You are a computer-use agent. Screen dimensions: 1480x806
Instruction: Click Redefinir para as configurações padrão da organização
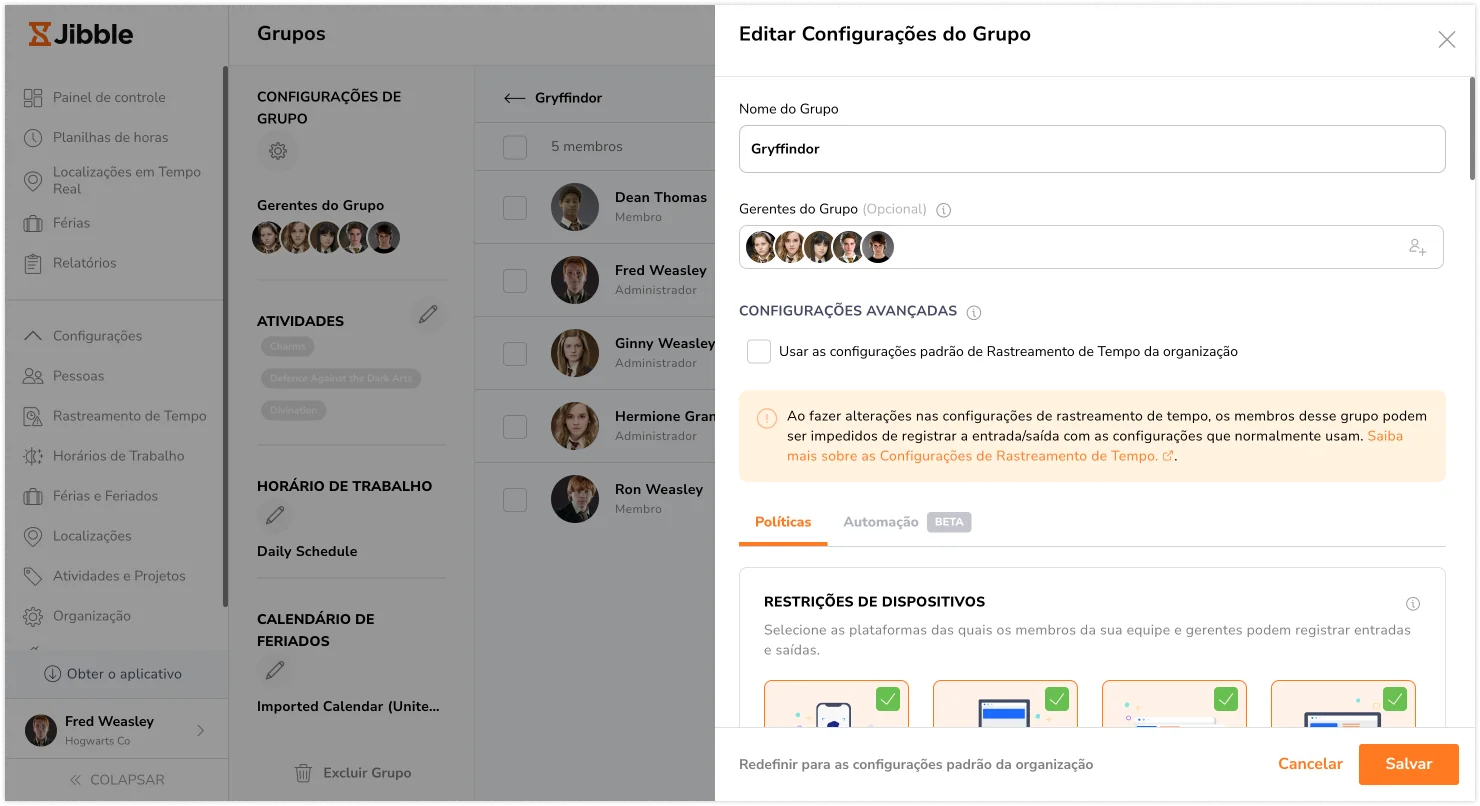tap(916, 765)
